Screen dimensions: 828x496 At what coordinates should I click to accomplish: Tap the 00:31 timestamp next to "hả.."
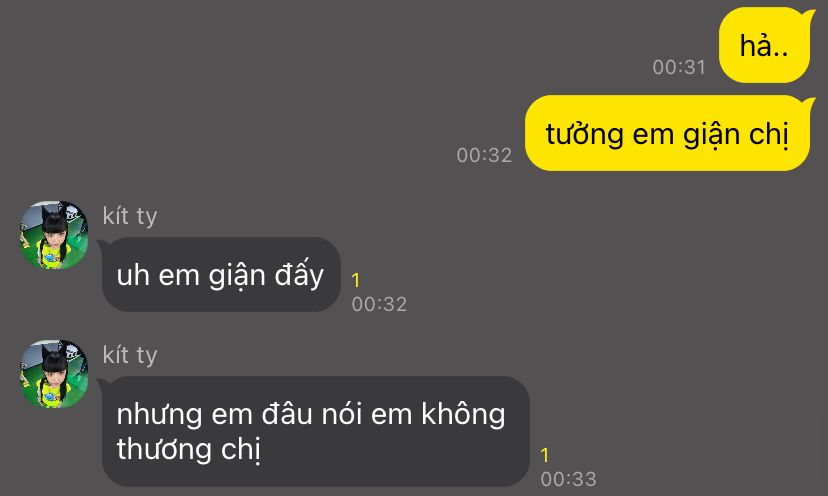679,67
